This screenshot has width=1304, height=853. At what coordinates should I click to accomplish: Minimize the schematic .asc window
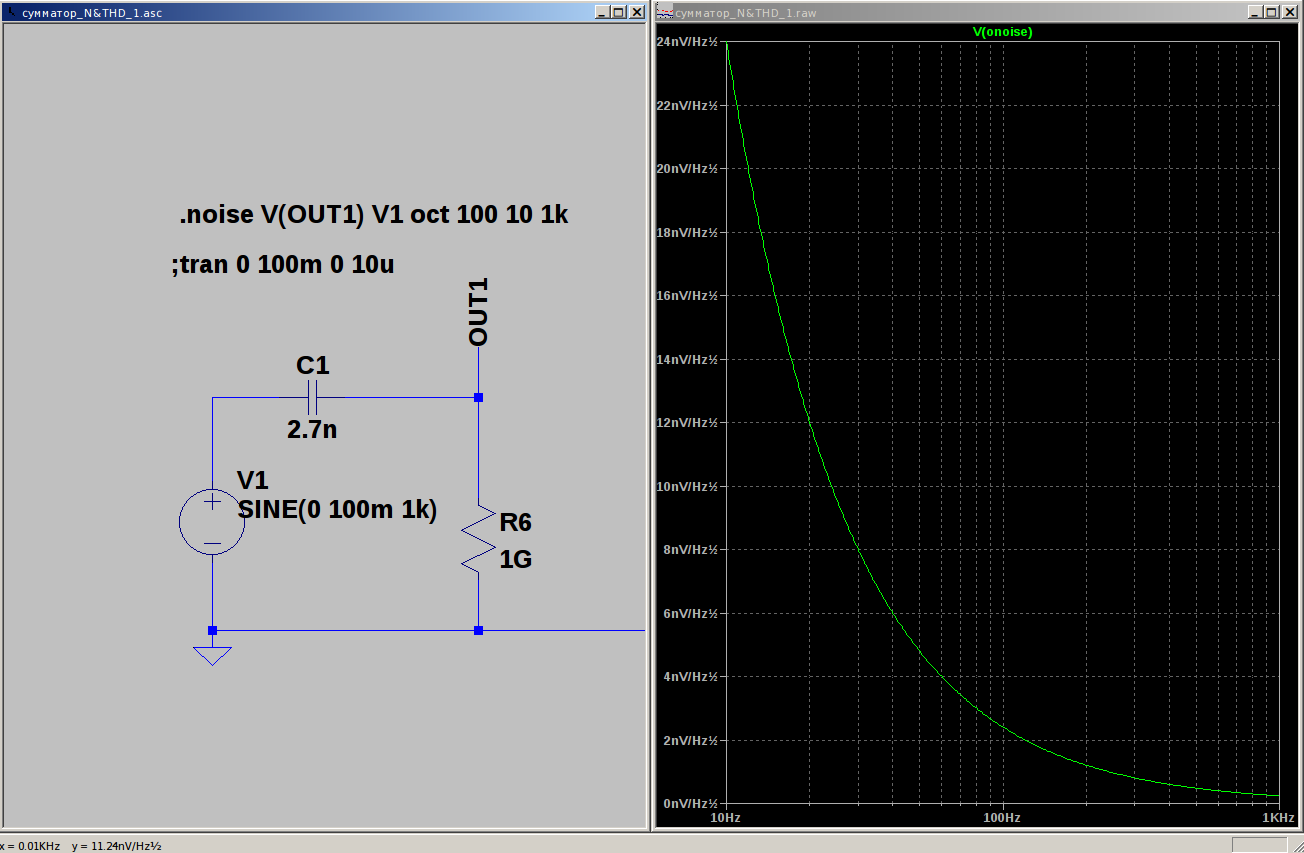click(x=602, y=12)
